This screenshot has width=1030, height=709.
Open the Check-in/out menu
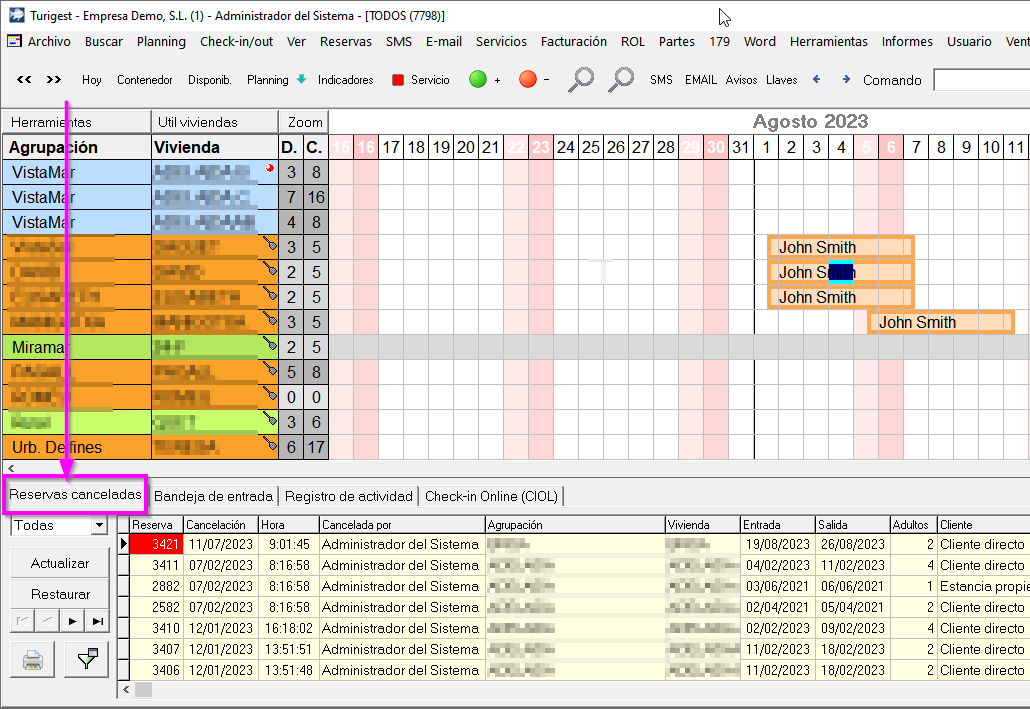click(236, 42)
